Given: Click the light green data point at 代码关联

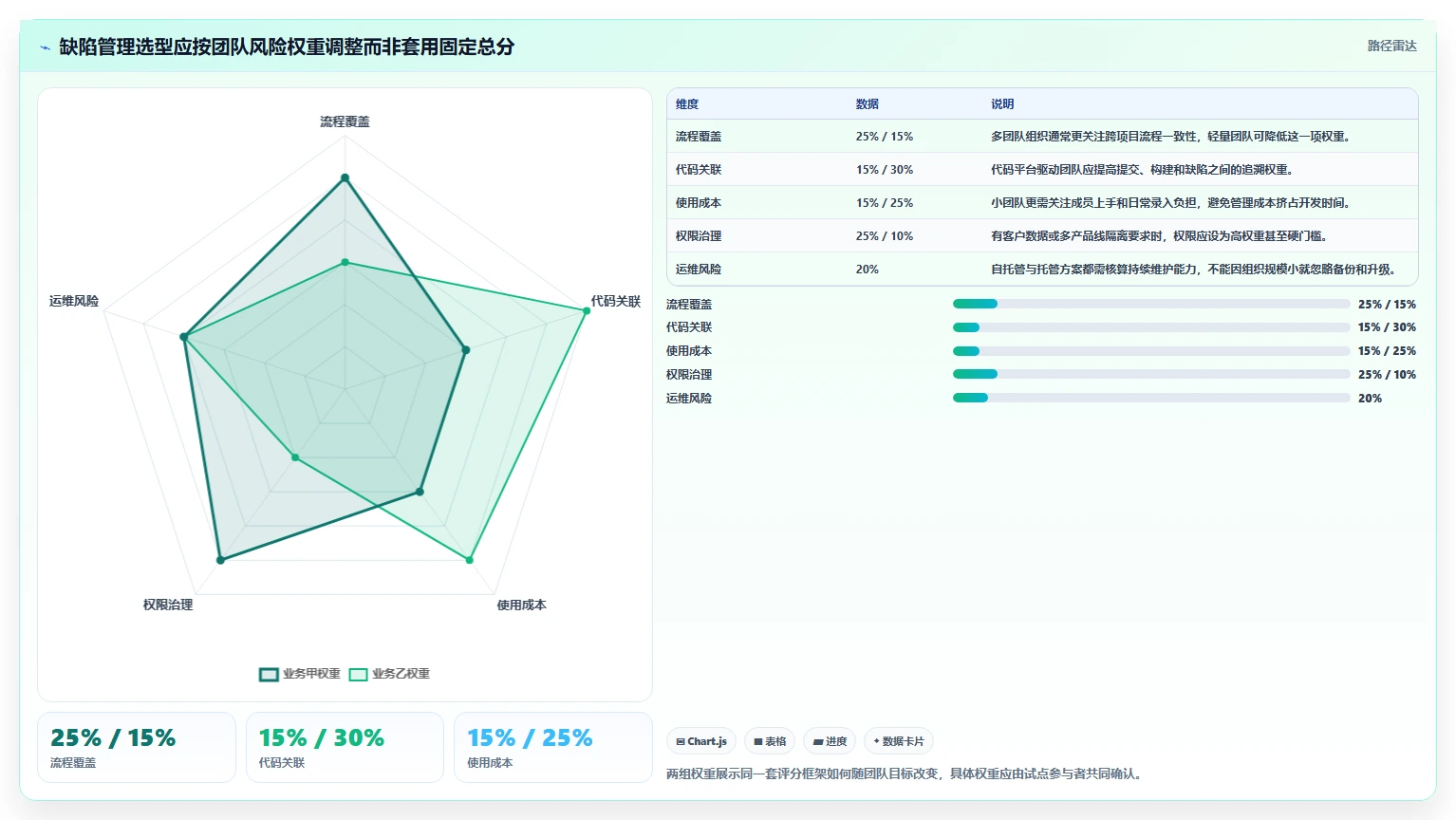Looking at the screenshot, I should (x=586, y=310).
